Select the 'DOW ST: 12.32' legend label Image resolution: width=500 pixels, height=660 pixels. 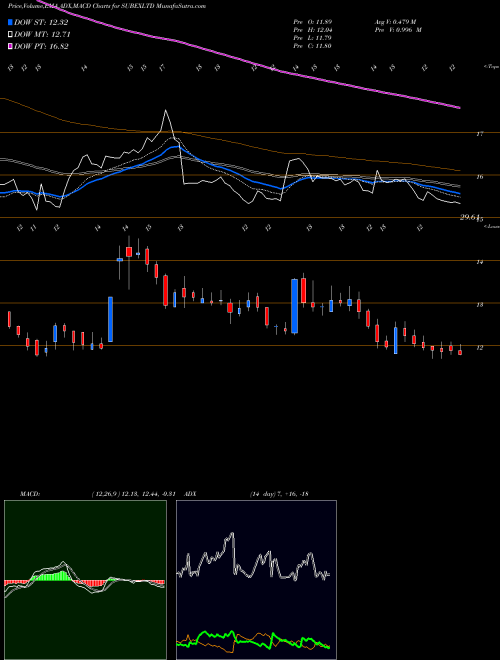(41, 23)
